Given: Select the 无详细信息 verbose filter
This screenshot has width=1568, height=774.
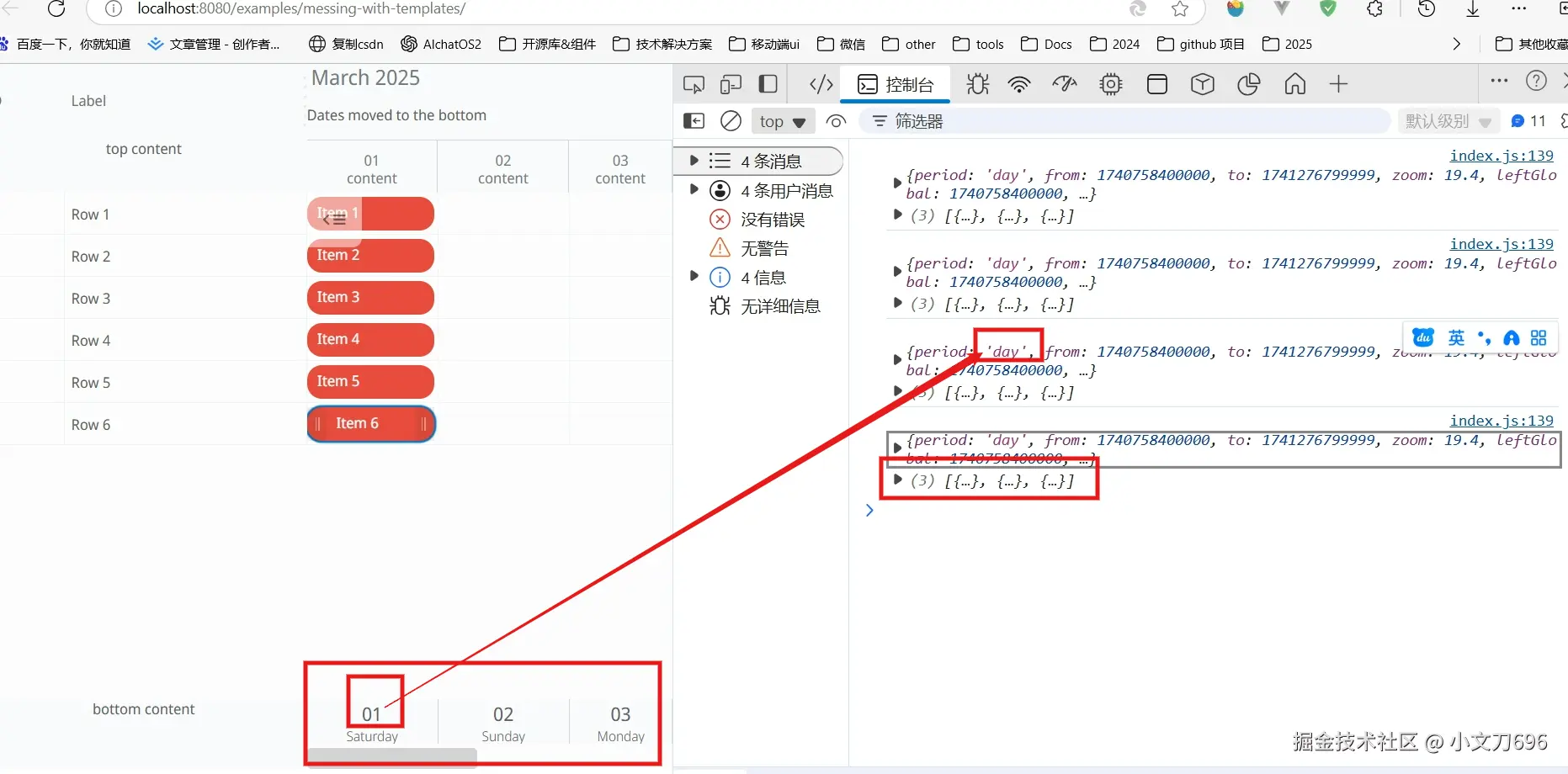Looking at the screenshot, I should pos(764,306).
